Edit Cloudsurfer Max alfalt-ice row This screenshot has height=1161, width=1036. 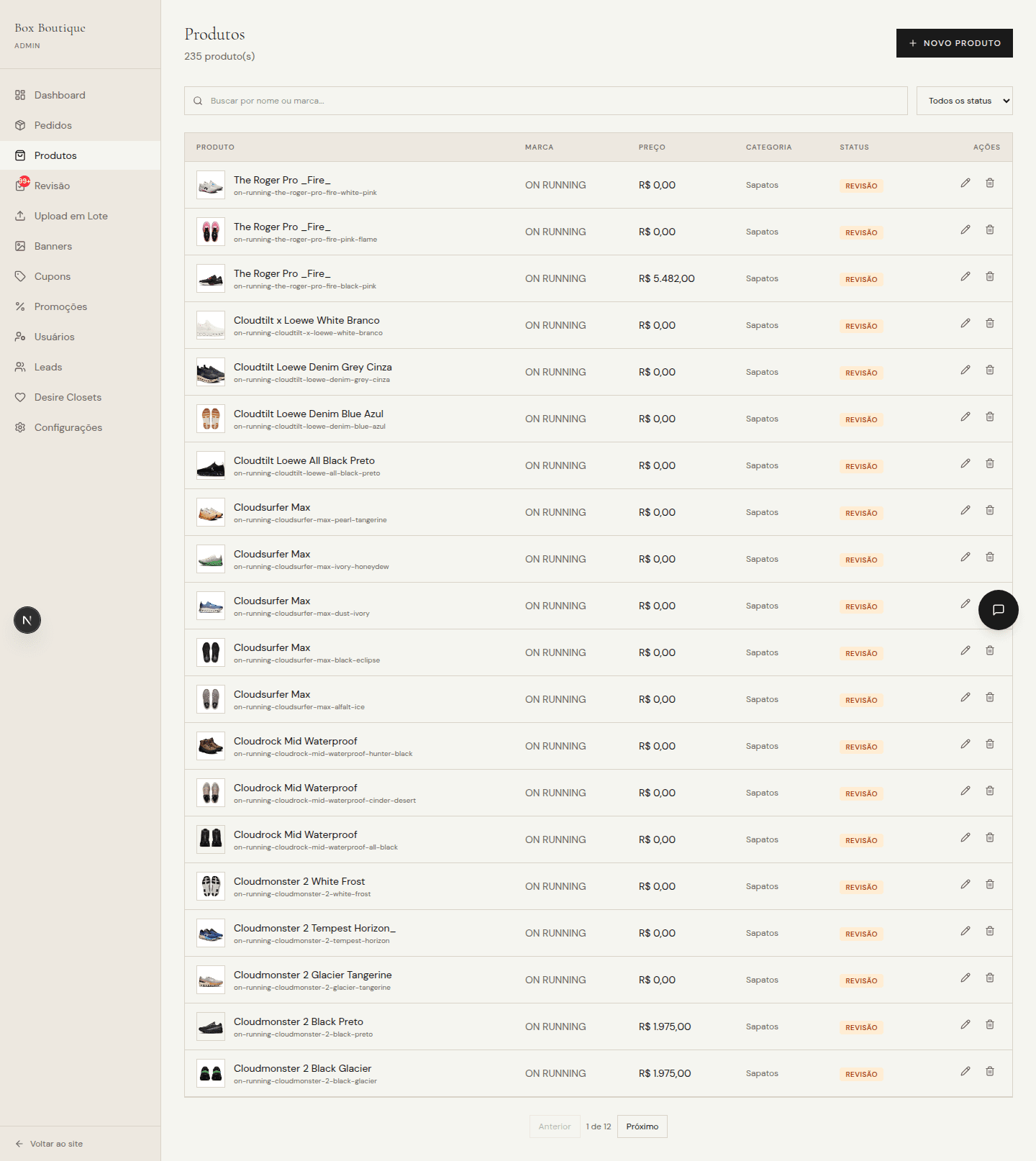[x=965, y=697]
